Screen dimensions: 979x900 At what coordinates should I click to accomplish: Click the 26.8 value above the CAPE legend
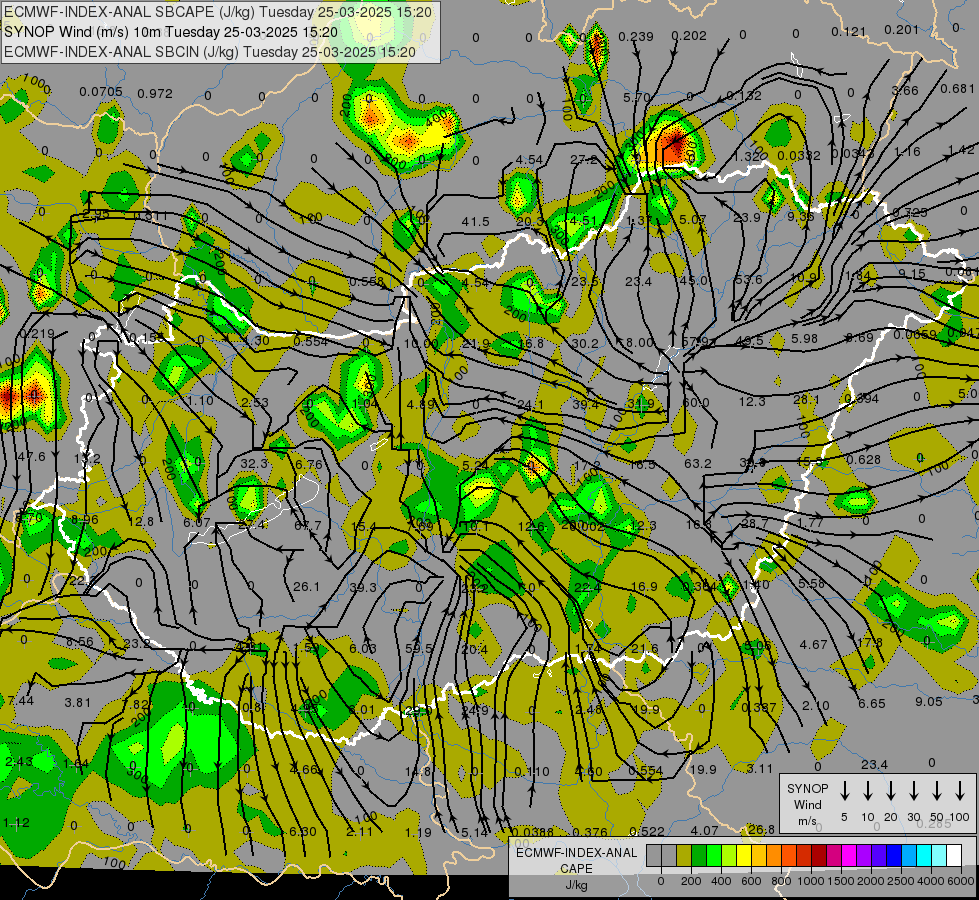[x=761, y=829]
